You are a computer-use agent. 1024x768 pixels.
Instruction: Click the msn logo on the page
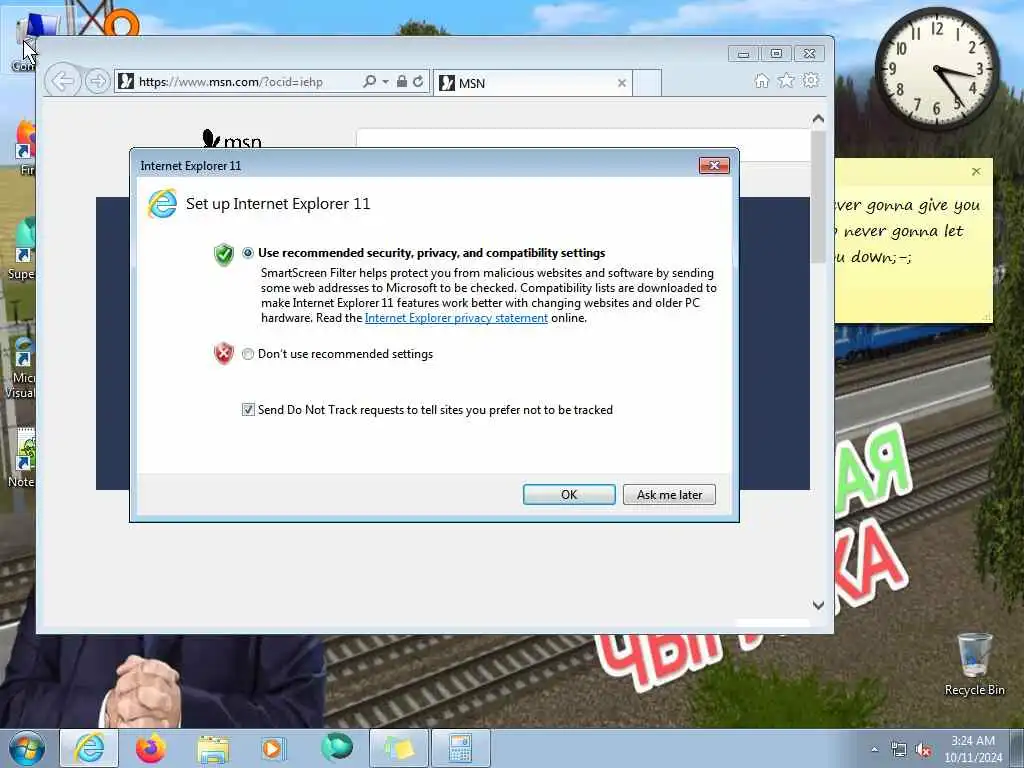pos(232,139)
